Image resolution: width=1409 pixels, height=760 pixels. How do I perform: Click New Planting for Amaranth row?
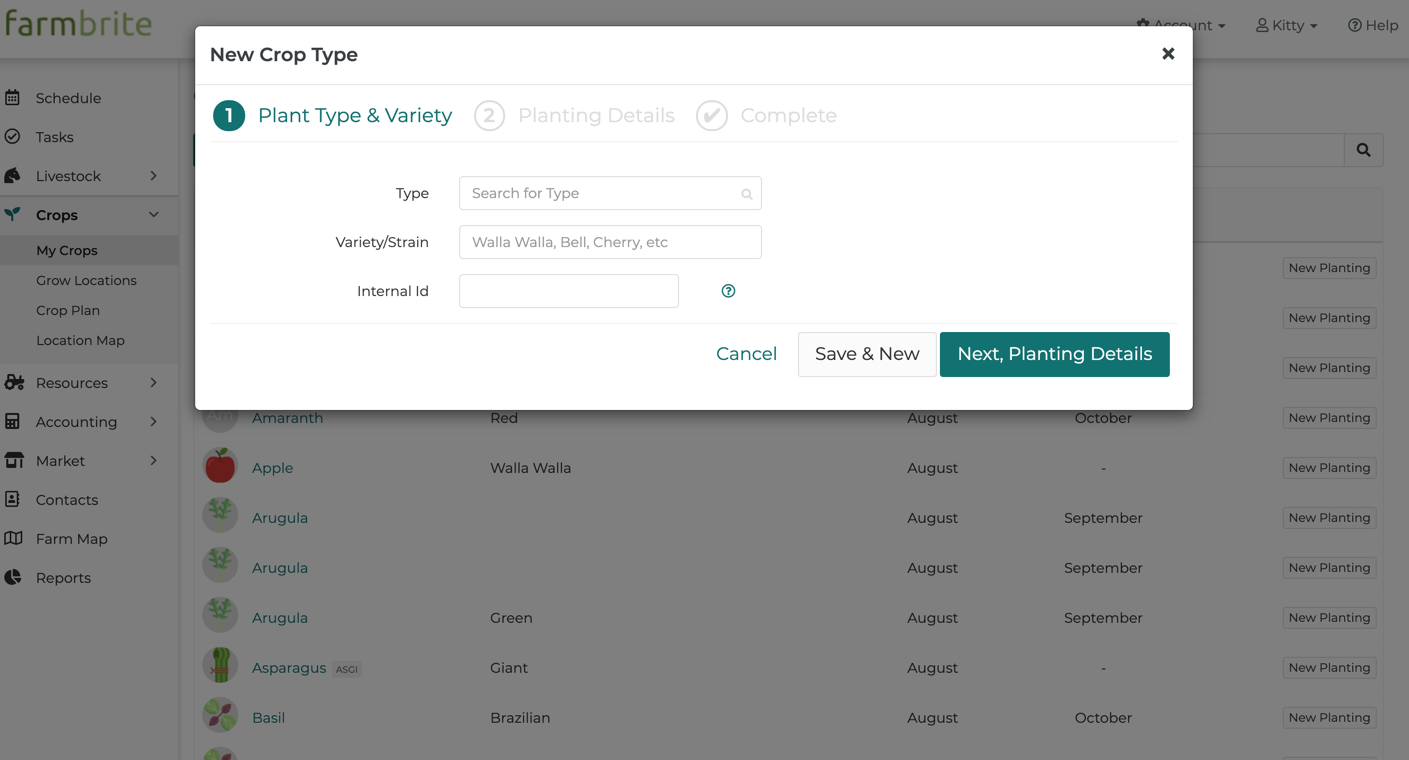[1329, 418]
